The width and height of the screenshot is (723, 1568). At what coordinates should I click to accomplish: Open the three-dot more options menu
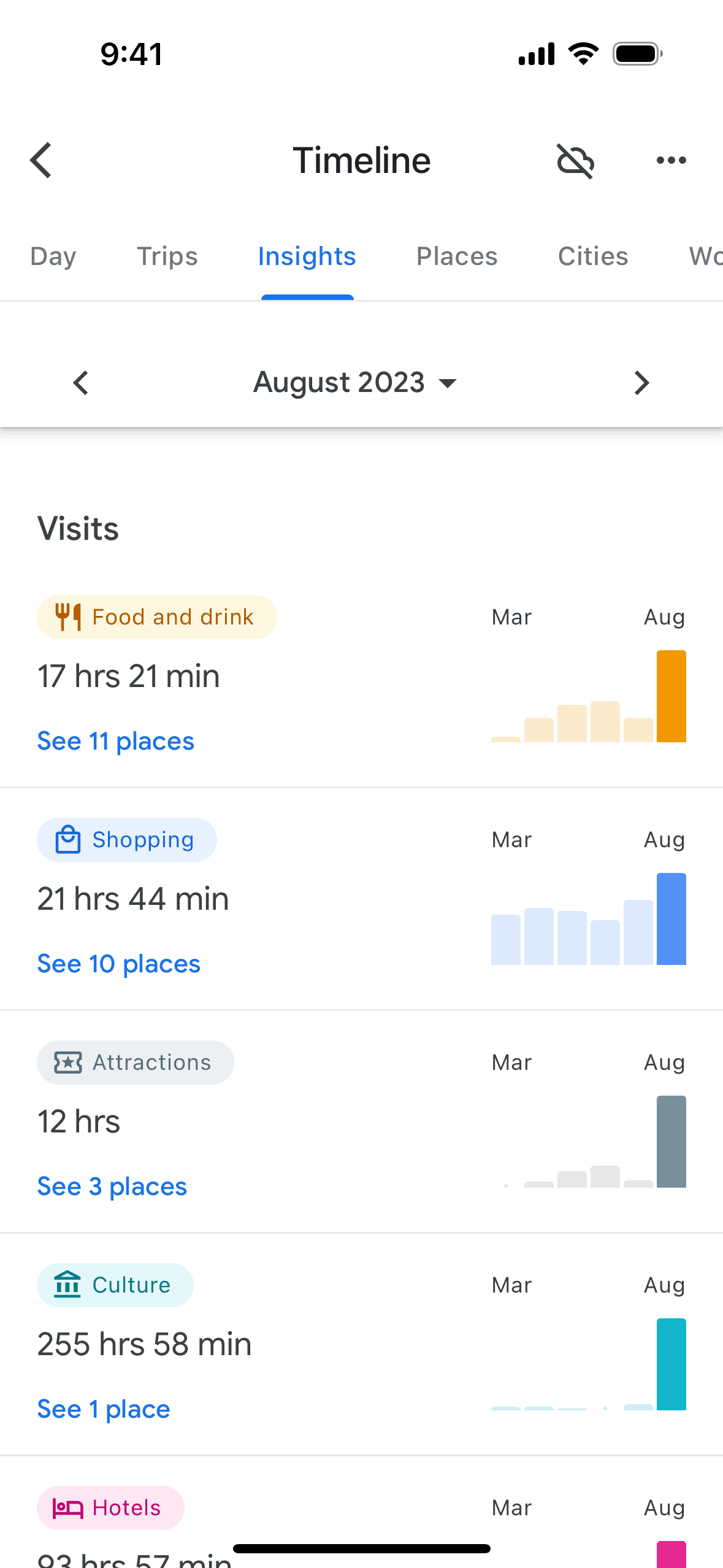pyautogui.click(x=671, y=161)
